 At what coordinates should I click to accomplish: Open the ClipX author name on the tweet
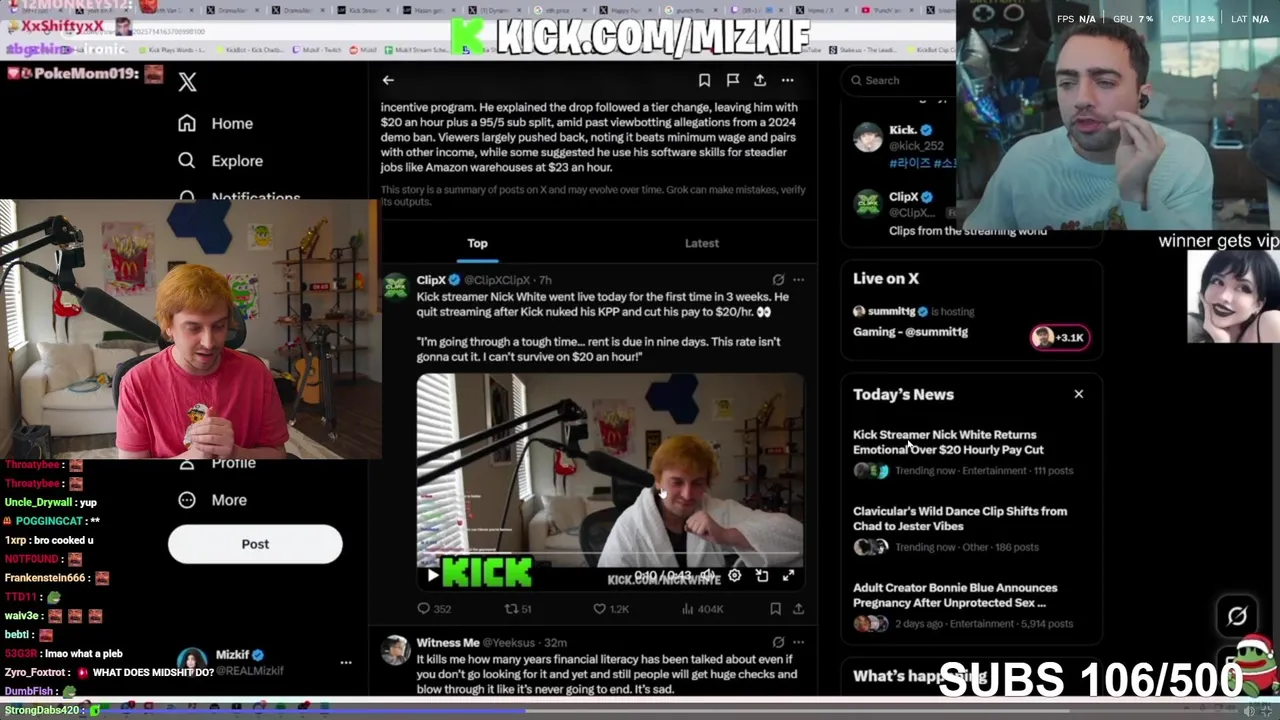point(431,280)
